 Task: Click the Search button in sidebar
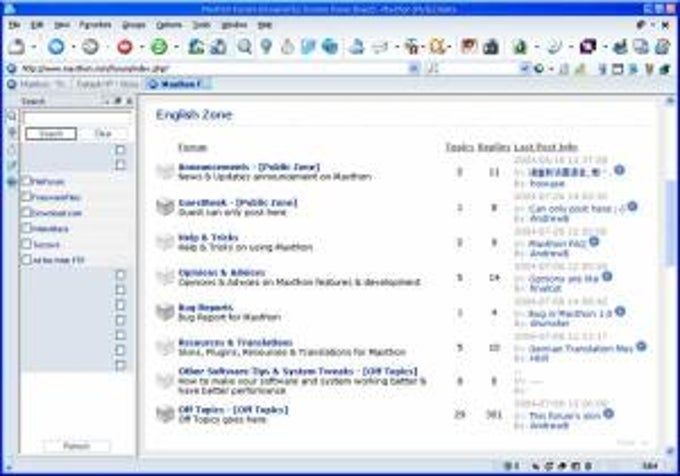pos(51,134)
